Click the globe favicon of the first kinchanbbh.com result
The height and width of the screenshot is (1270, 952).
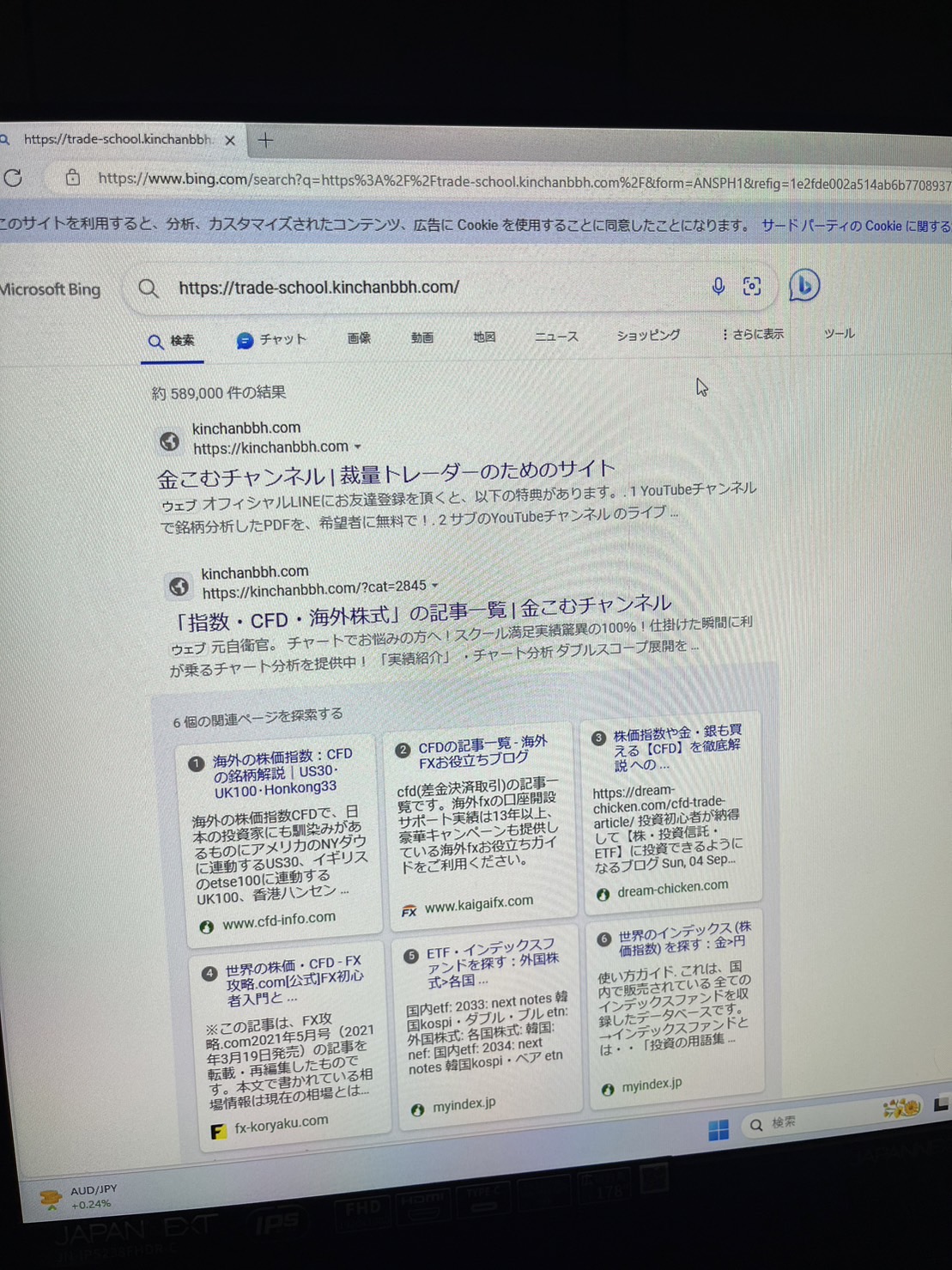170,441
